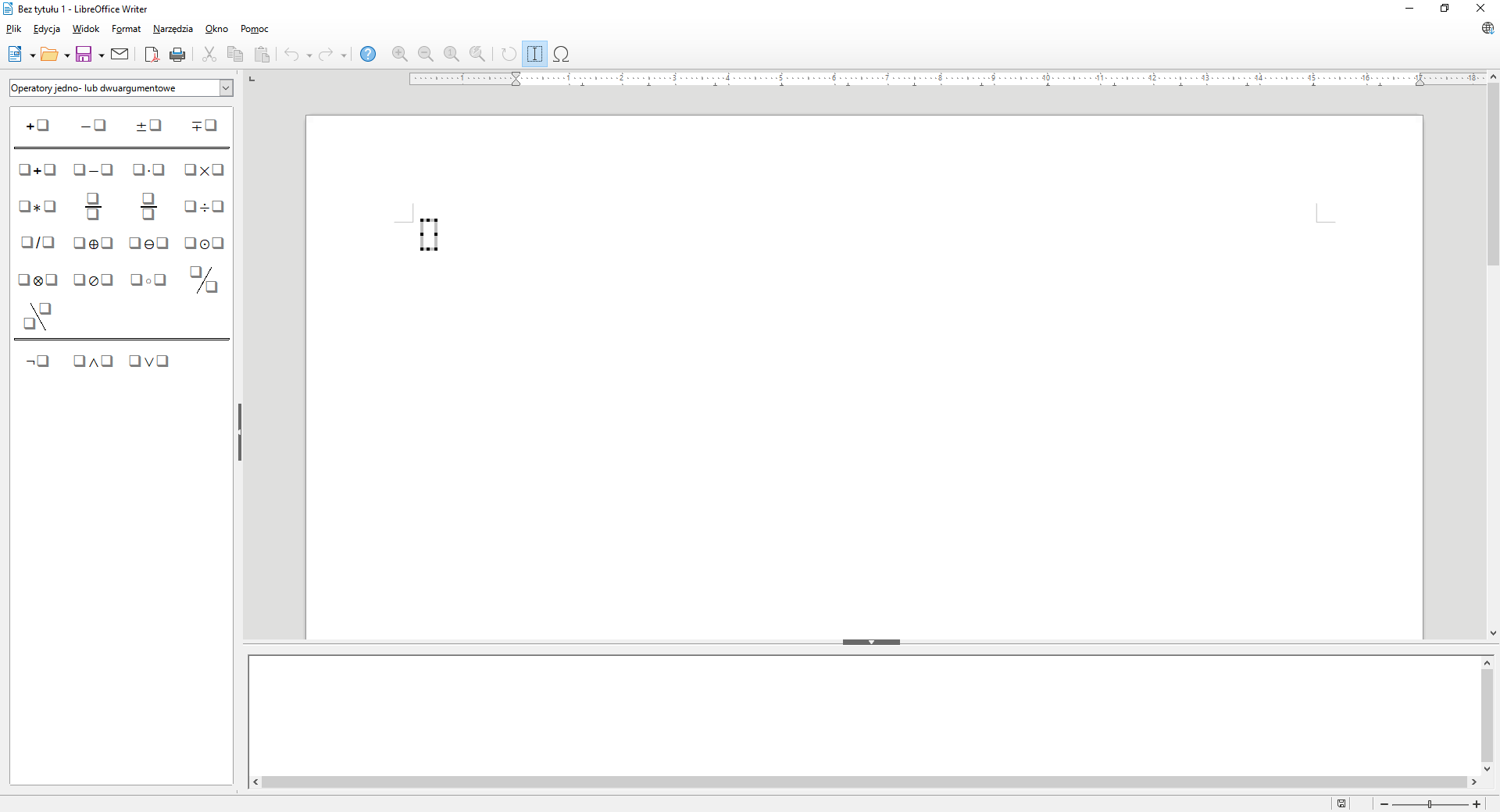Screen dimensions: 1500x812
Task: Select the circled plus operator element
Action: (92, 244)
